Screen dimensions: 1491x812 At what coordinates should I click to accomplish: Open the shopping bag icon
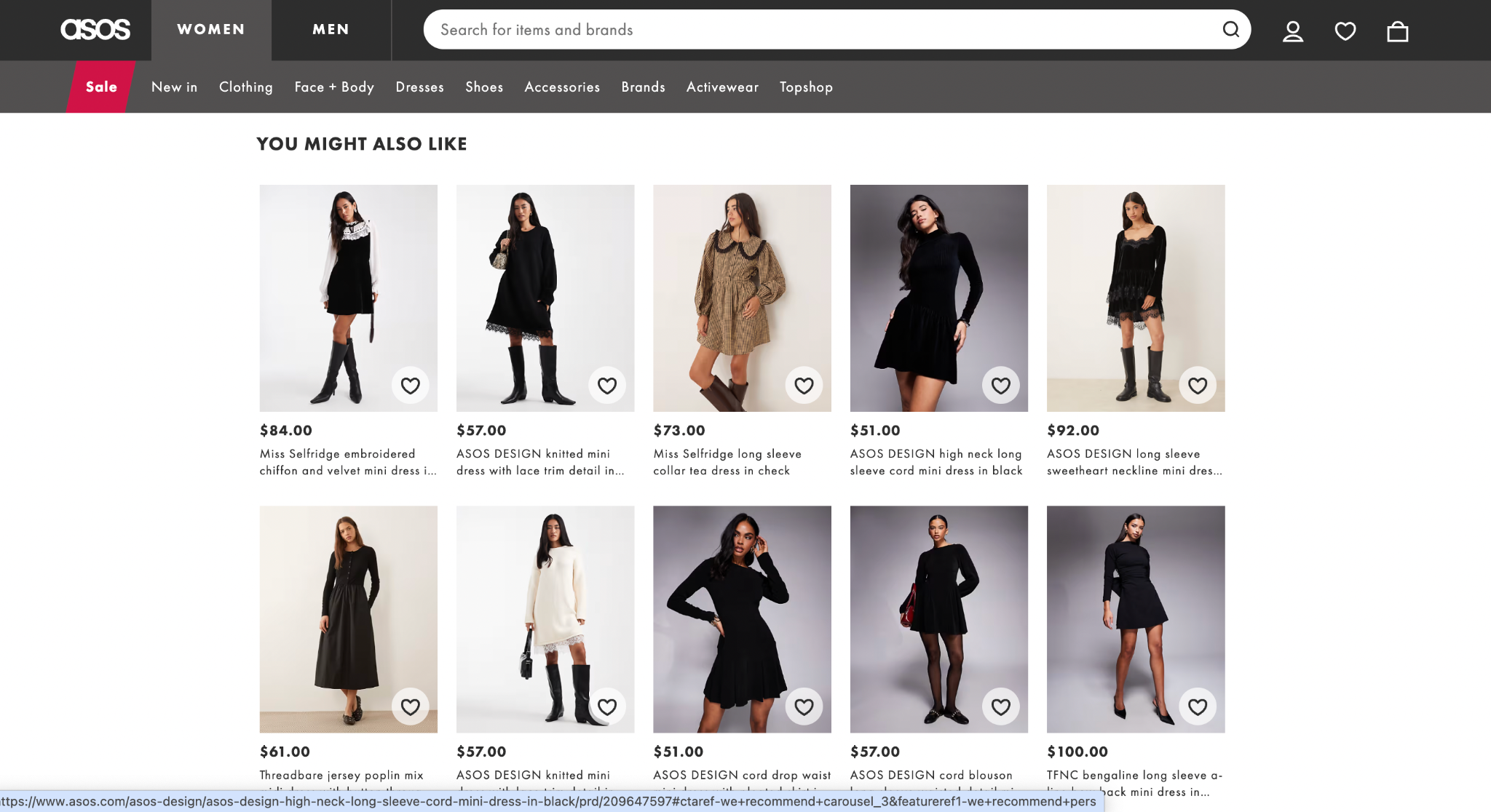pos(1397,31)
